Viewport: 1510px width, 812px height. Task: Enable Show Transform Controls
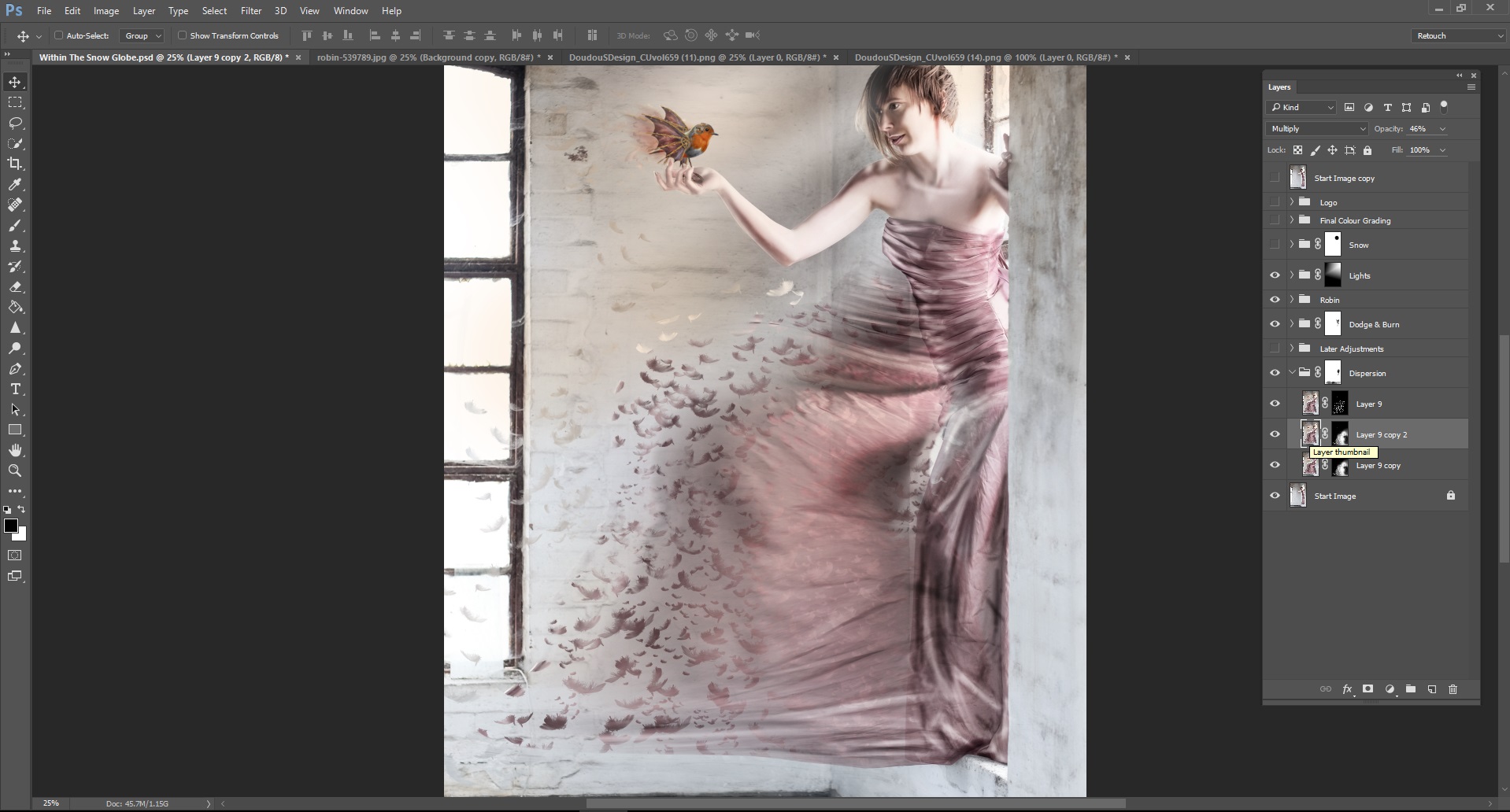[x=181, y=35]
